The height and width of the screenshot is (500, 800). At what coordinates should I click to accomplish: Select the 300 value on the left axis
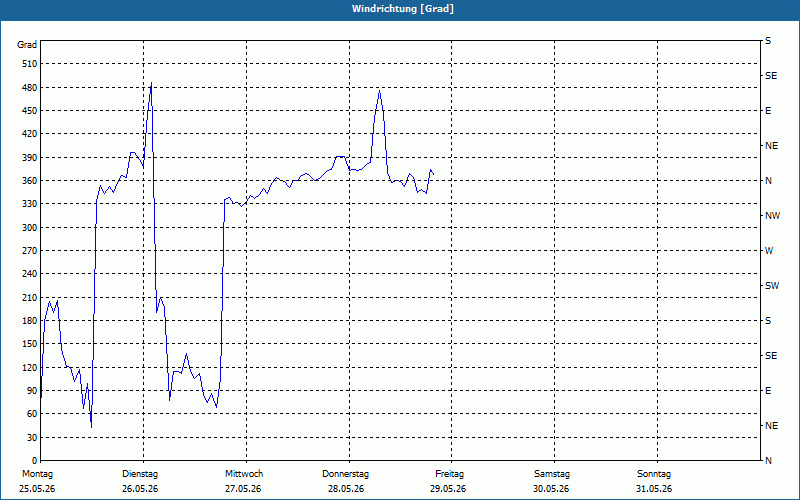[30, 228]
